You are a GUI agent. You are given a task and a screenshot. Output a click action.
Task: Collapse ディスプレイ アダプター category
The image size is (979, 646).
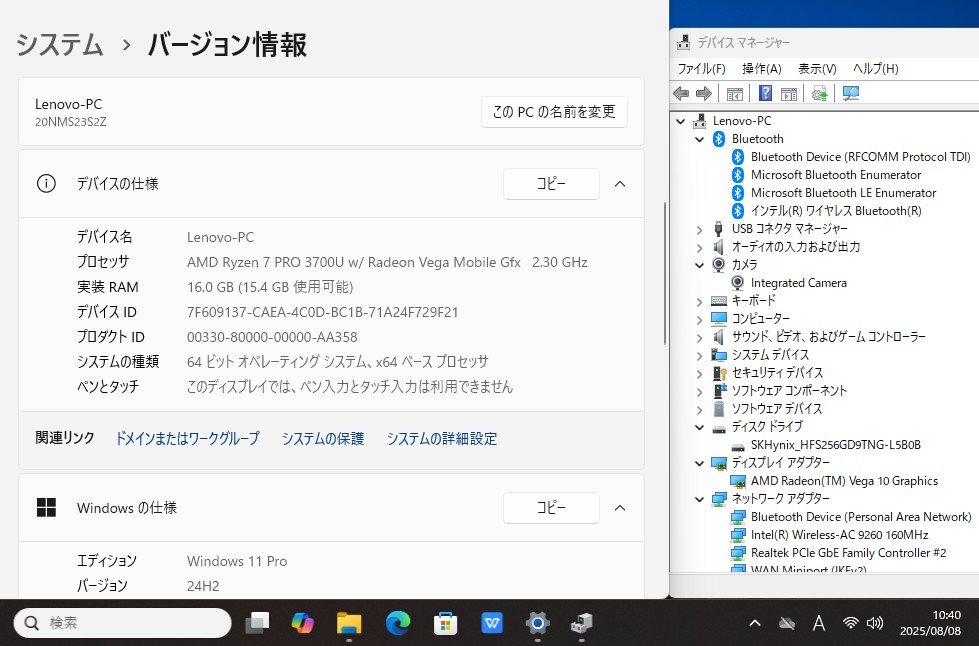point(699,463)
